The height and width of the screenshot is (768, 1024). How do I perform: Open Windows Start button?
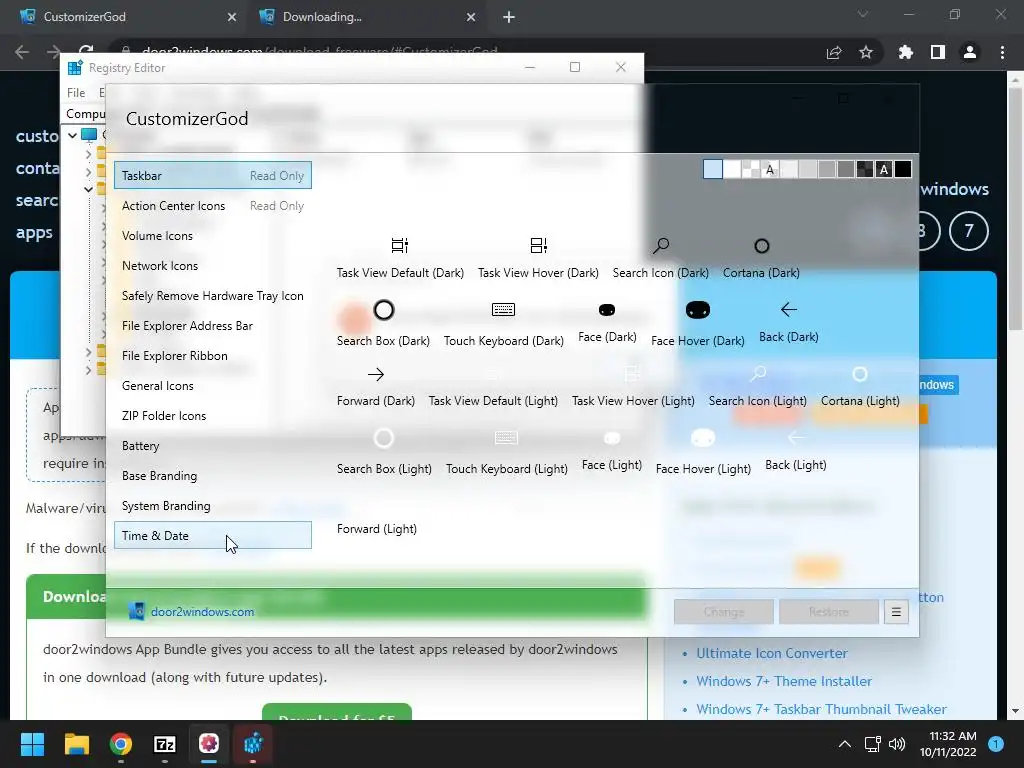click(x=33, y=744)
